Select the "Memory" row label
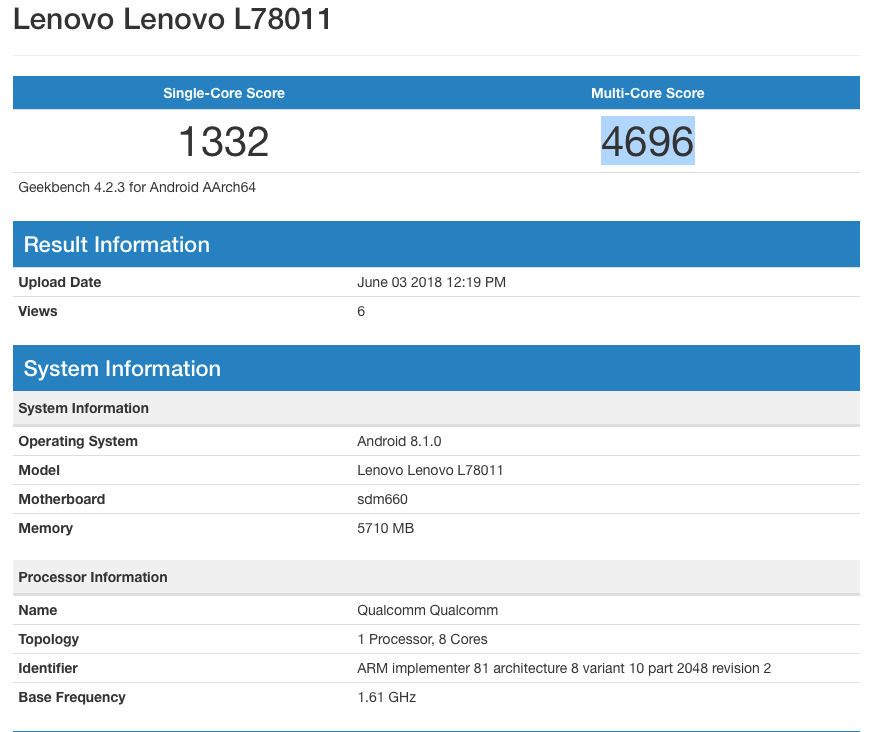 point(46,528)
